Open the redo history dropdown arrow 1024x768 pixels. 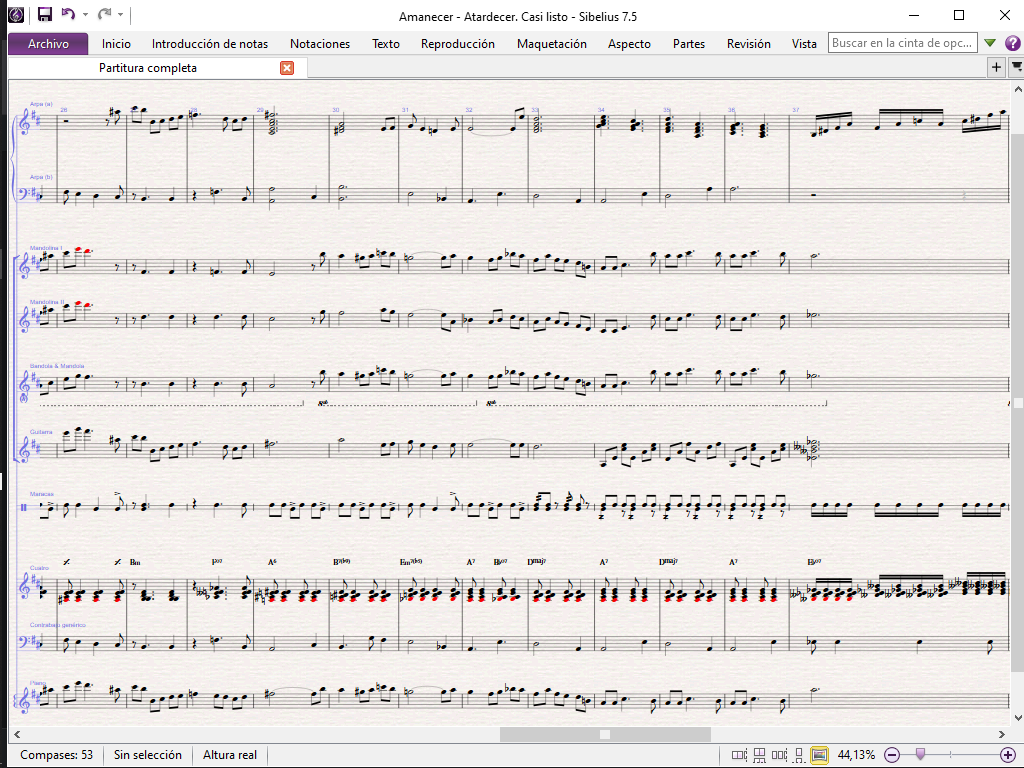pos(121,14)
